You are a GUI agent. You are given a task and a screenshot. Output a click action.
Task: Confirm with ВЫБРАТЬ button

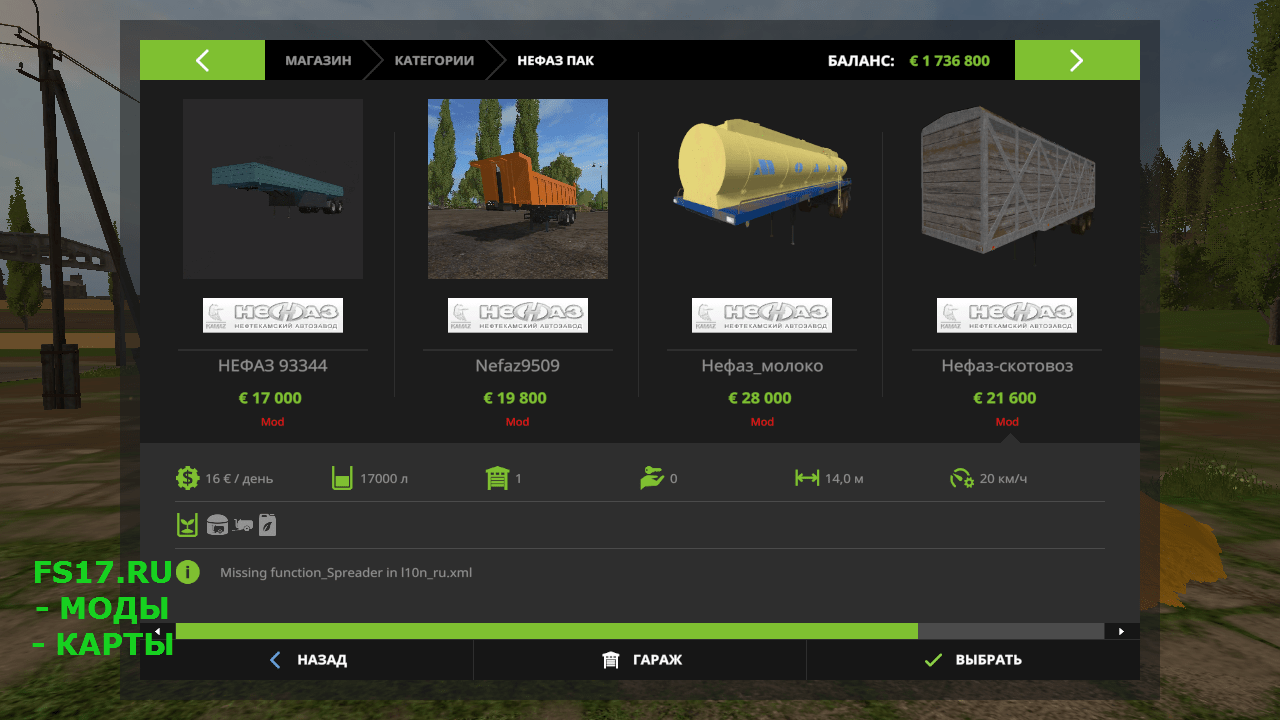coord(973,660)
